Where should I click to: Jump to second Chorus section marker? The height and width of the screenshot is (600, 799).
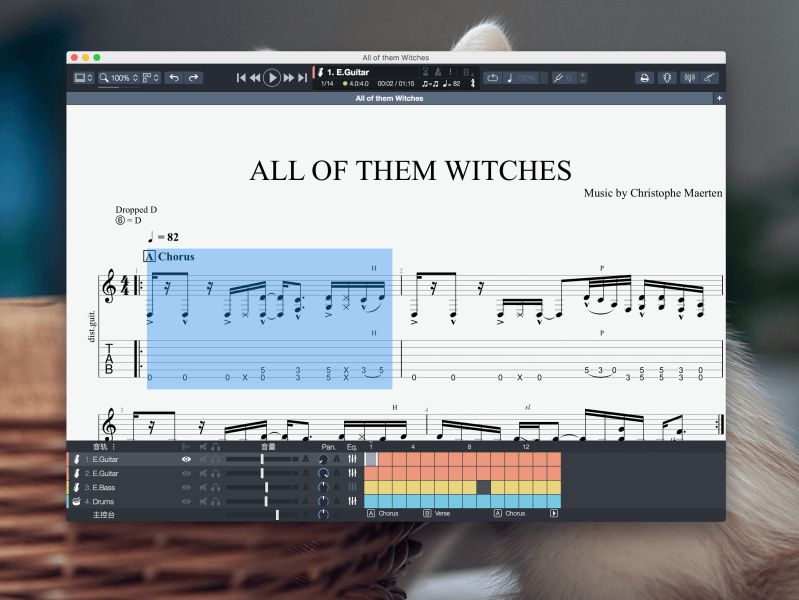(x=510, y=513)
